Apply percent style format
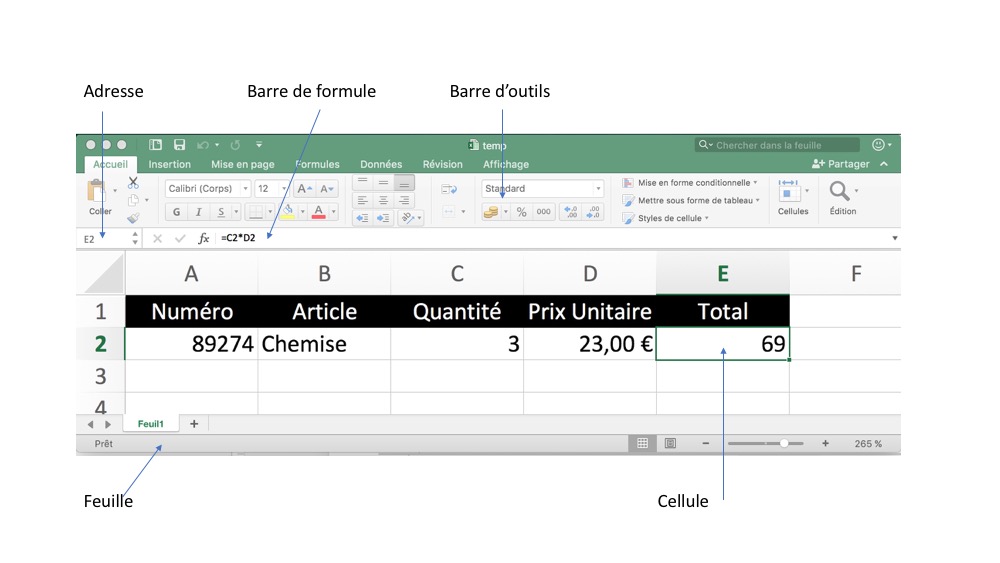 tap(522, 212)
